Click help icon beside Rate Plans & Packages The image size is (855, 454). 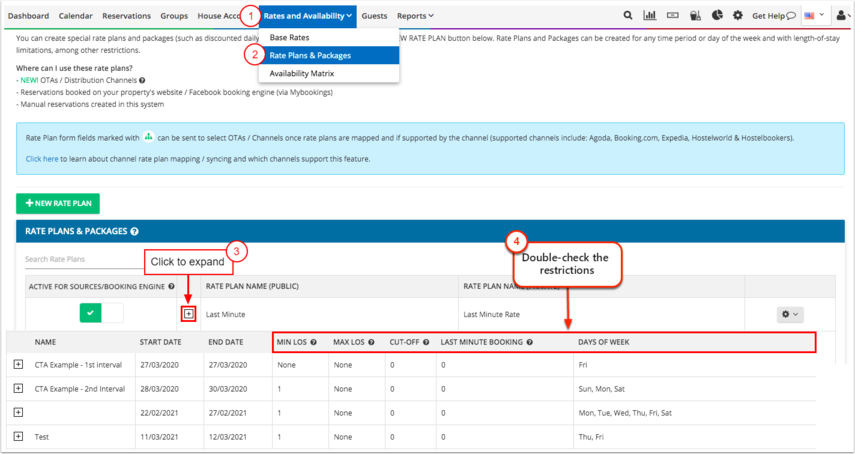pos(134,231)
